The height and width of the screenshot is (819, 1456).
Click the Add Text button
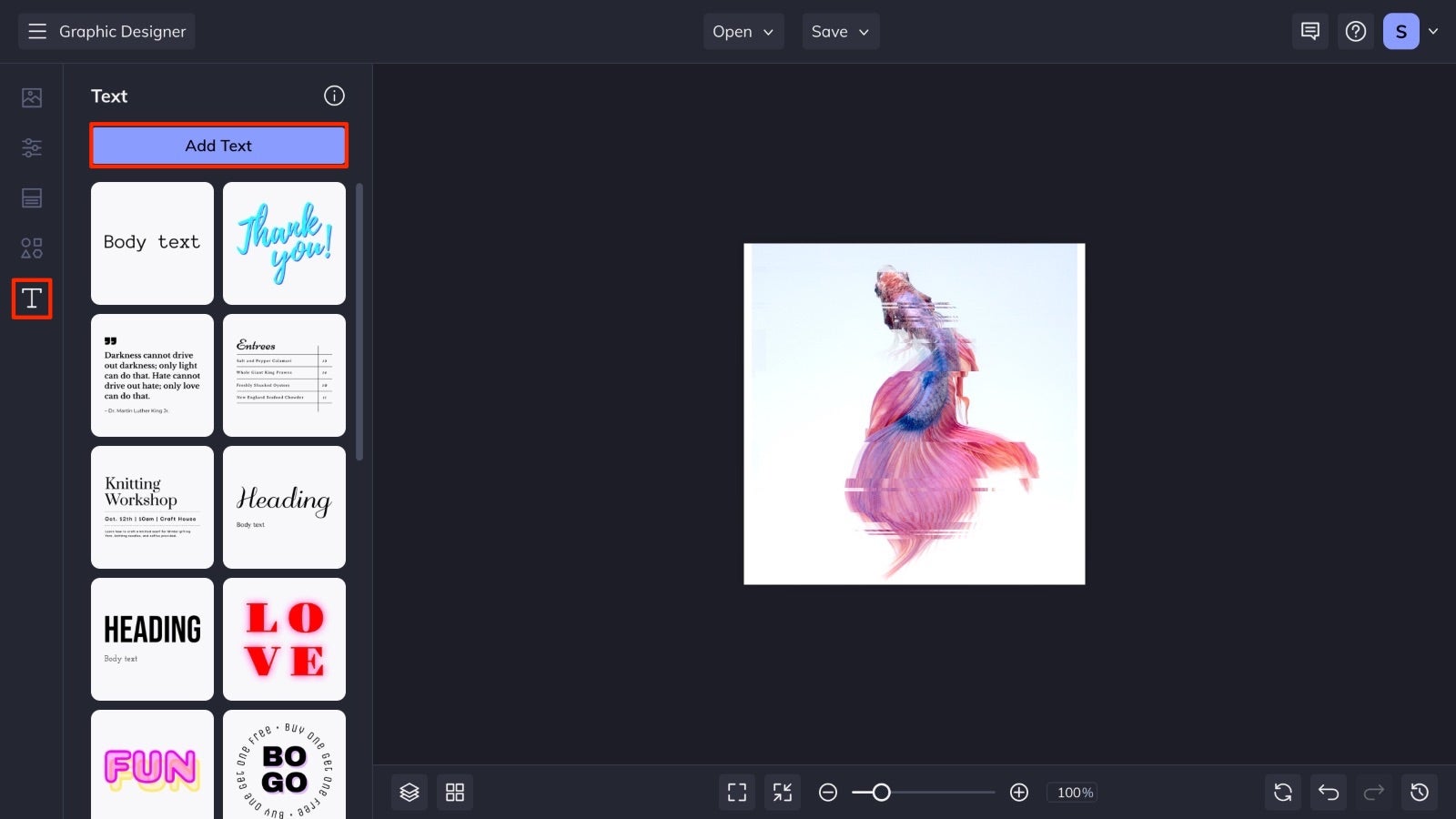(218, 146)
